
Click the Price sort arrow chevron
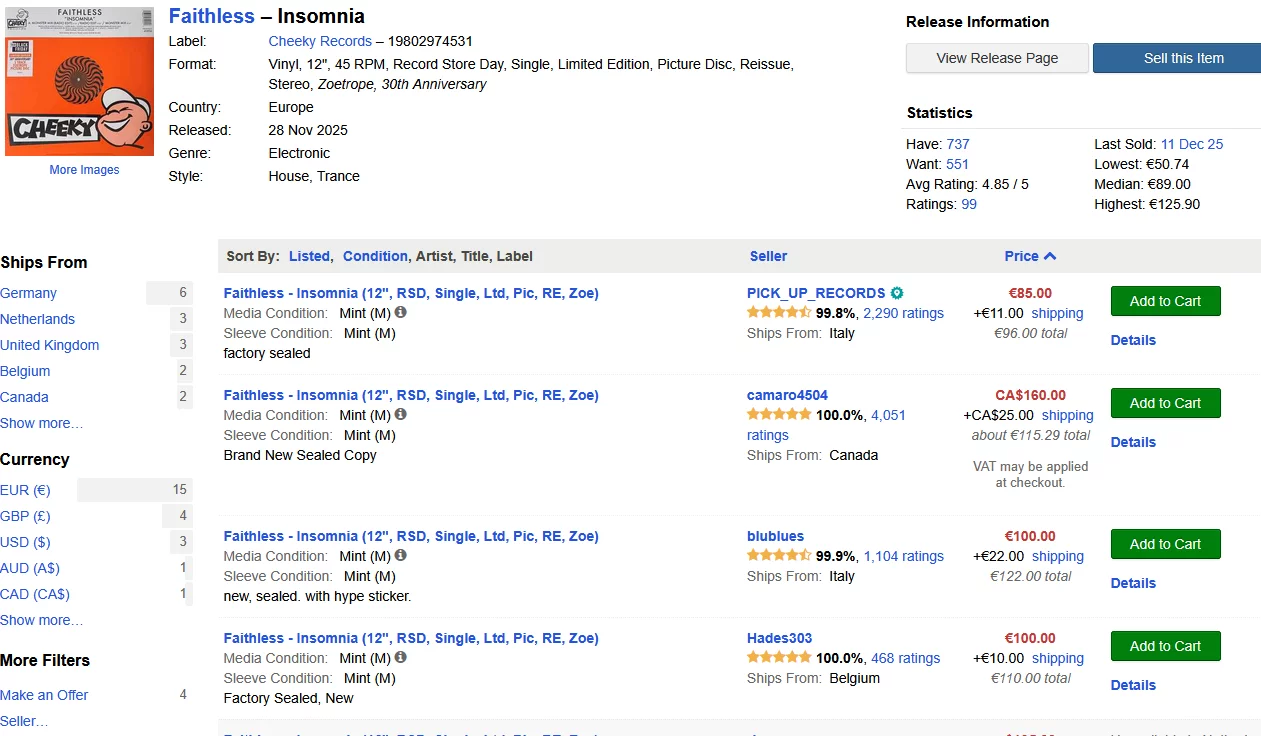click(1050, 256)
